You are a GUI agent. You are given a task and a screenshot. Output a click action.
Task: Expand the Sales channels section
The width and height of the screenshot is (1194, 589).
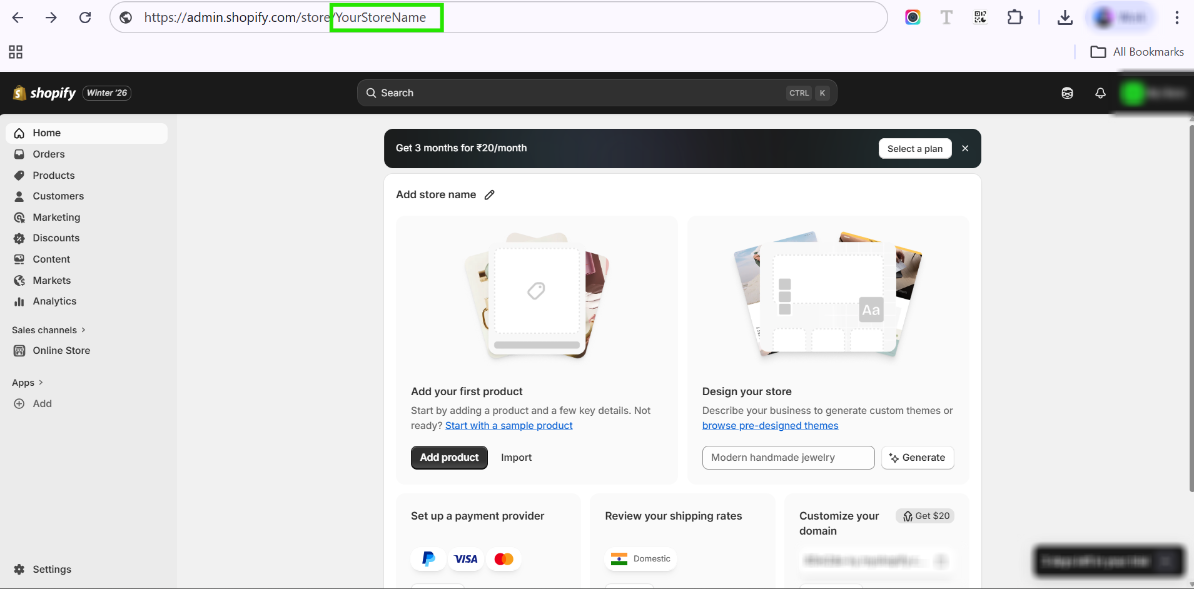point(48,330)
